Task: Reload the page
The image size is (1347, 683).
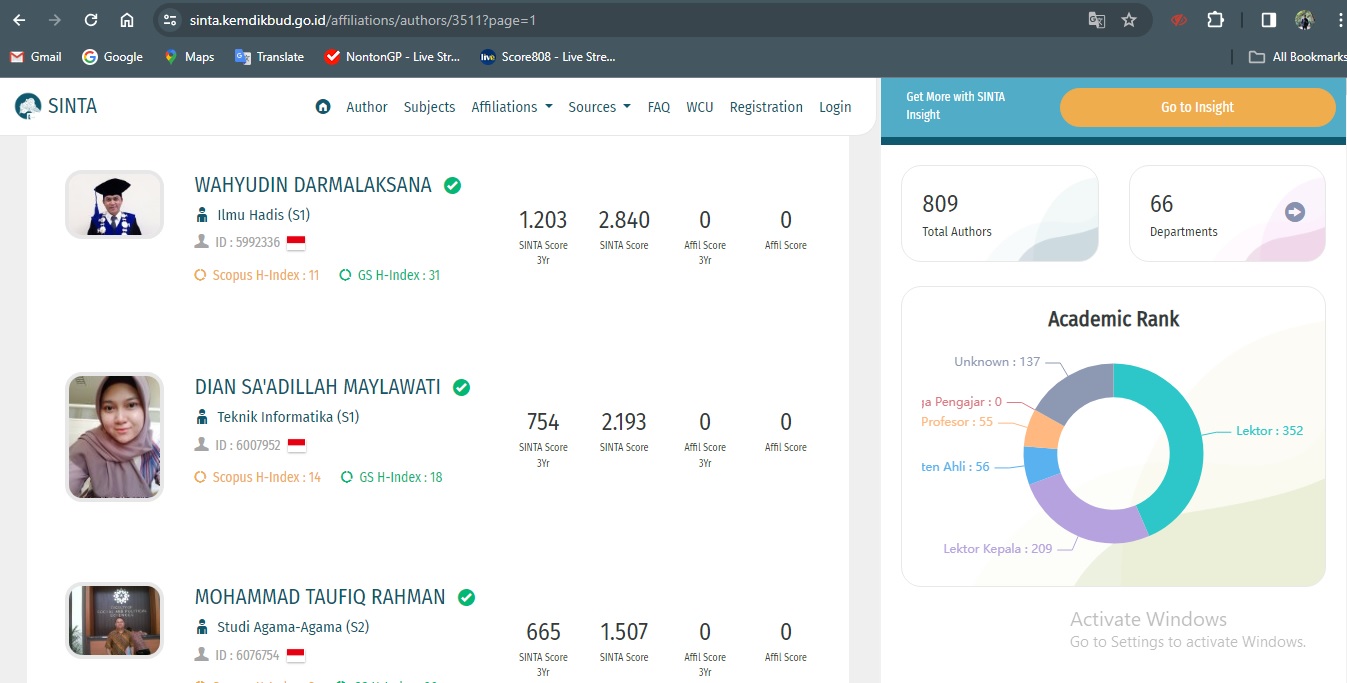Action: (x=91, y=20)
